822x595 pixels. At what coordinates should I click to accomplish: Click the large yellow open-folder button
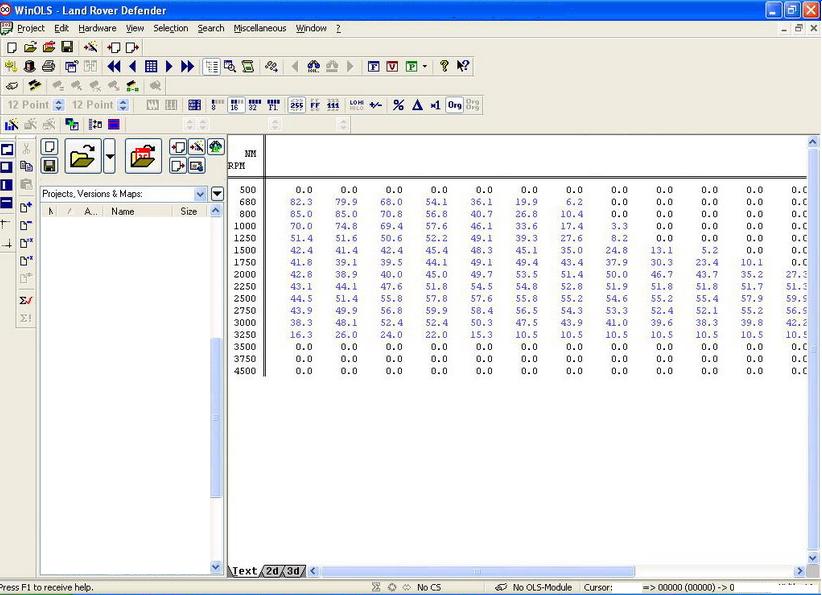pyautogui.click(x=83, y=156)
